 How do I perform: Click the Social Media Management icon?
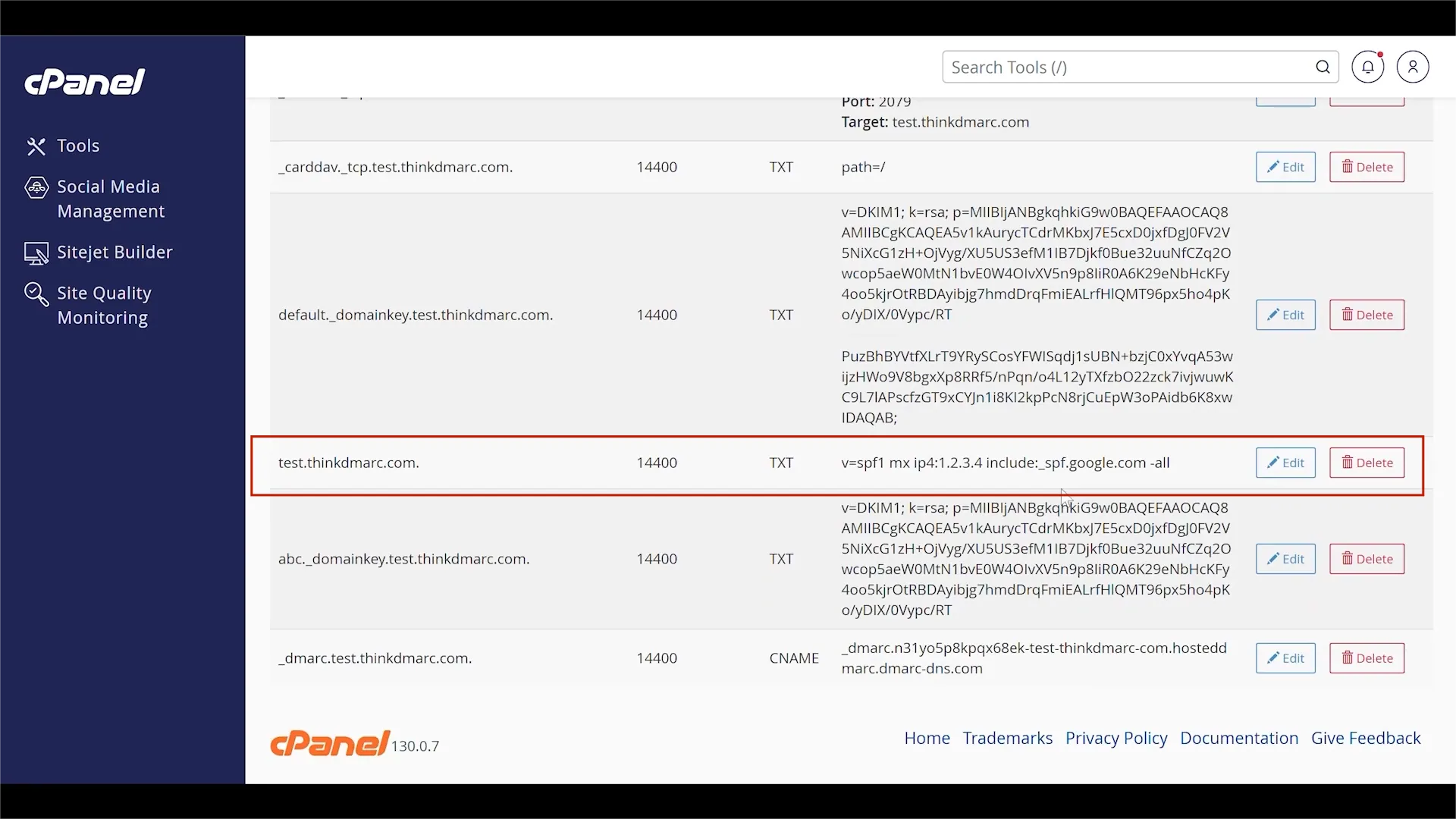coord(36,187)
